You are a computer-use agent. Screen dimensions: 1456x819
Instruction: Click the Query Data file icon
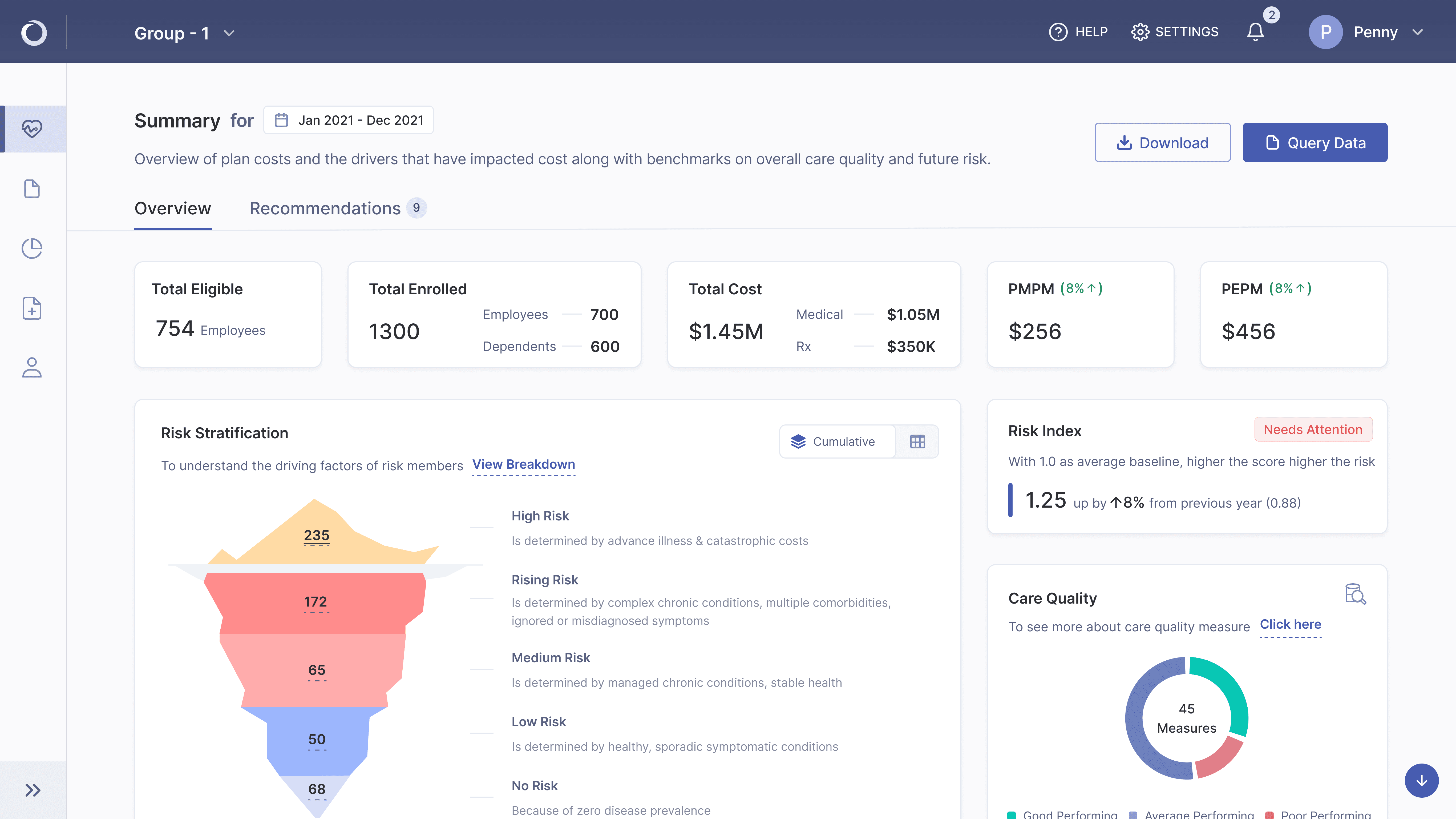[1272, 143]
